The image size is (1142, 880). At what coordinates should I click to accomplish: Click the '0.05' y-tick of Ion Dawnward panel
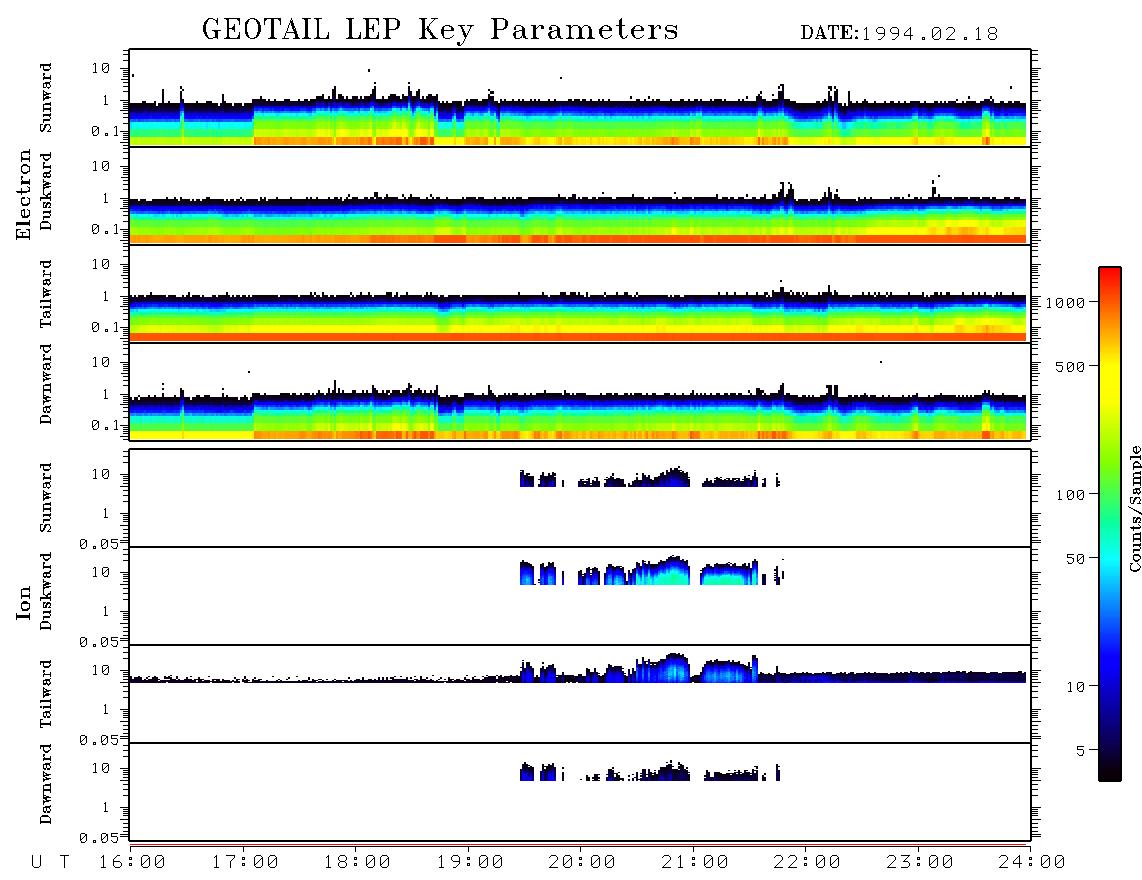pos(99,838)
